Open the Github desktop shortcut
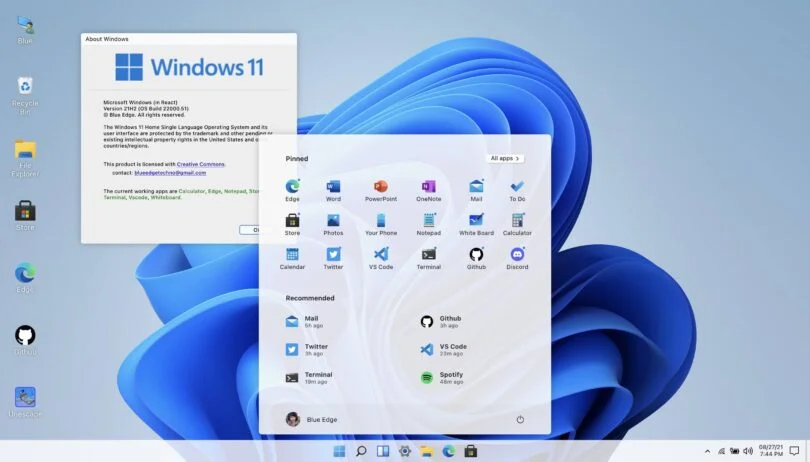Viewport: 810px width, 462px height. pyautogui.click(x=25, y=340)
